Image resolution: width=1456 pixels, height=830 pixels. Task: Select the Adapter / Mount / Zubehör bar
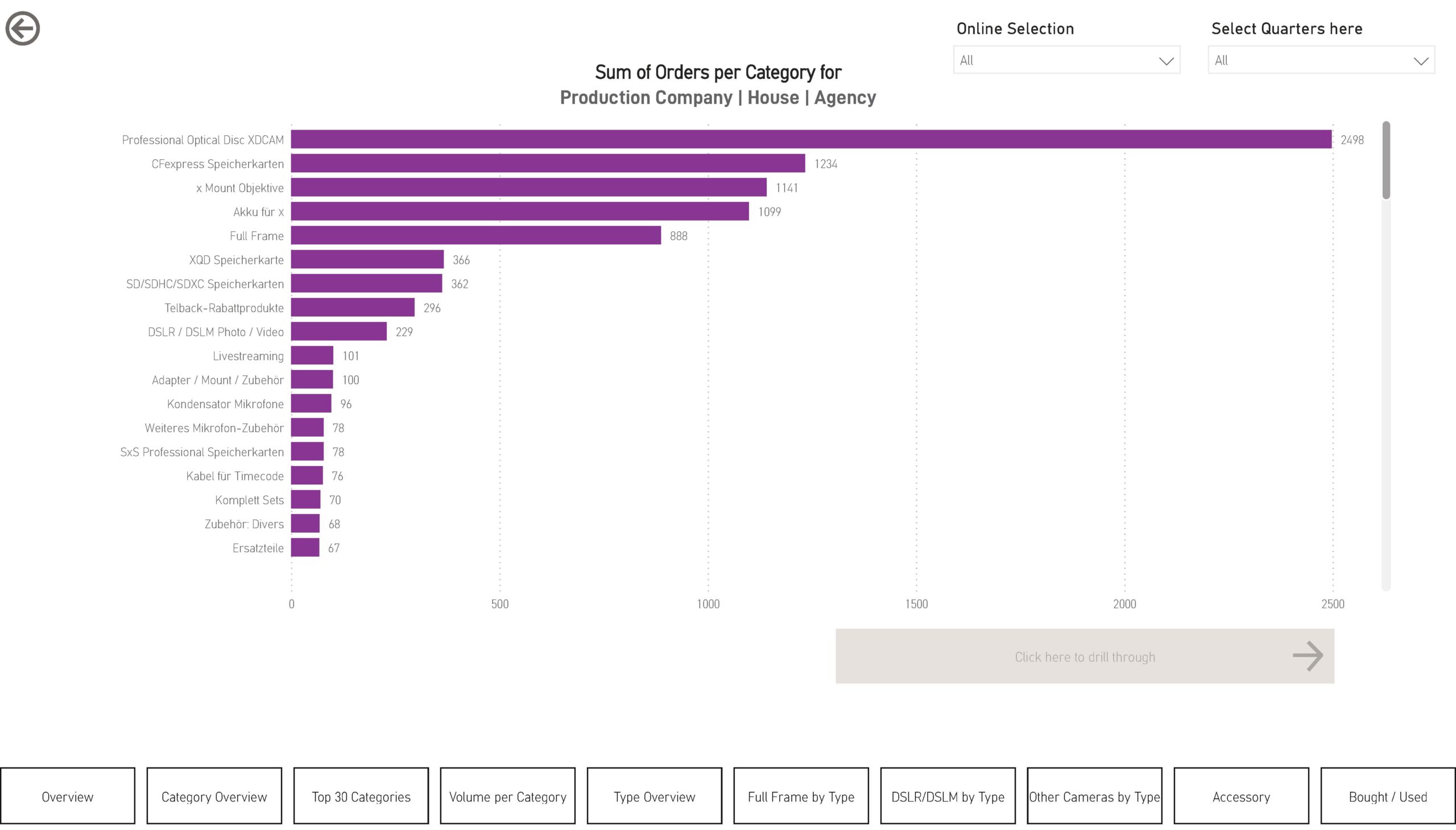click(x=312, y=379)
